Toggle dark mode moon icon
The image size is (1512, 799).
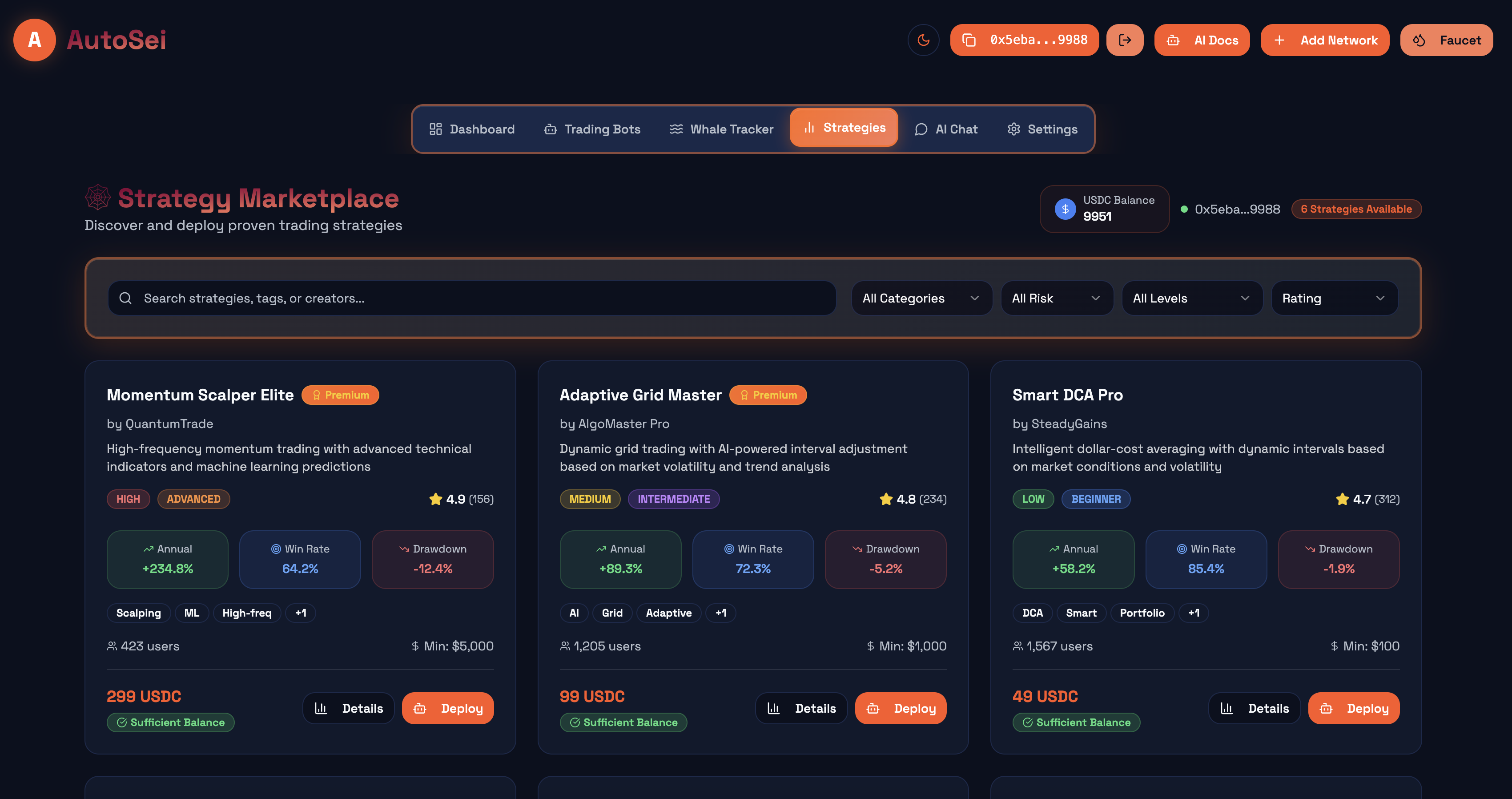pyautogui.click(x=923, y=40)
